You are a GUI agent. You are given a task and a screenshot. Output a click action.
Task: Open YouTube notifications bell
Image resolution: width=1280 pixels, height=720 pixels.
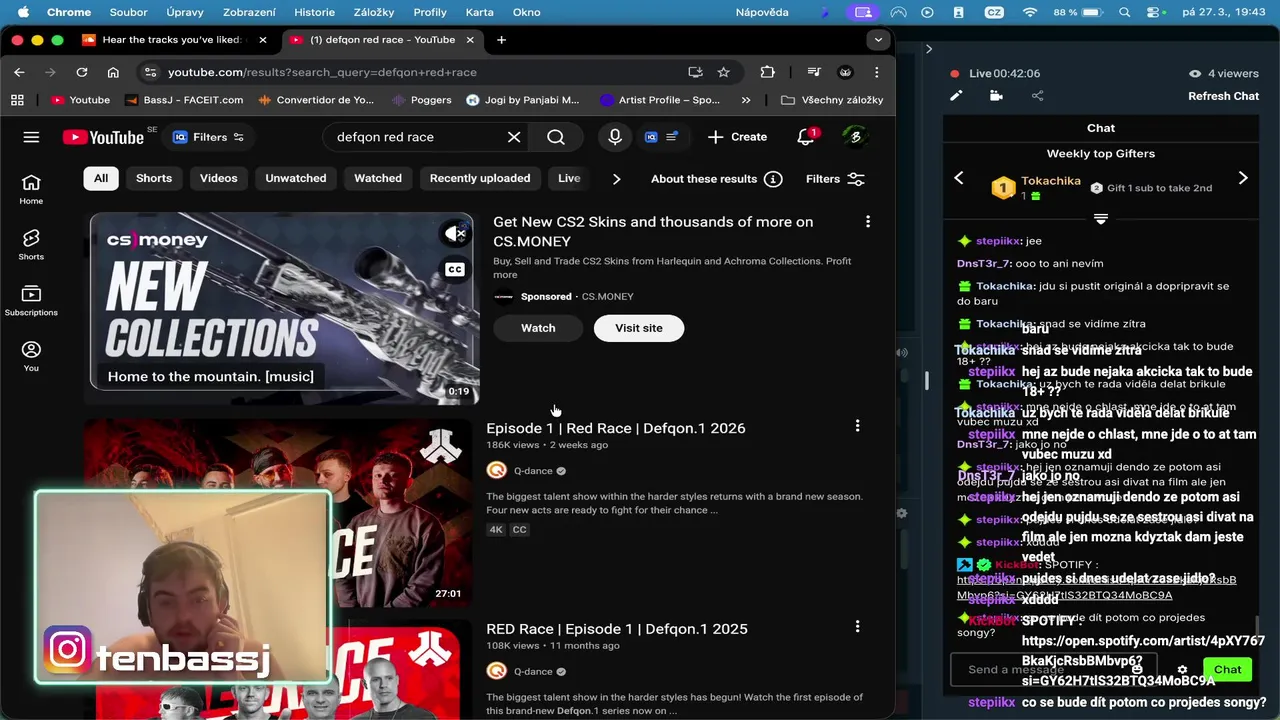(806, 137)
